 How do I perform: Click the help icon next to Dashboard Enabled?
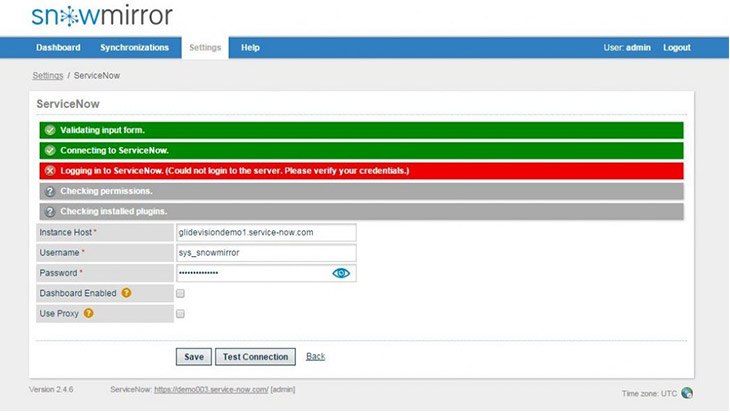point(126,293)
